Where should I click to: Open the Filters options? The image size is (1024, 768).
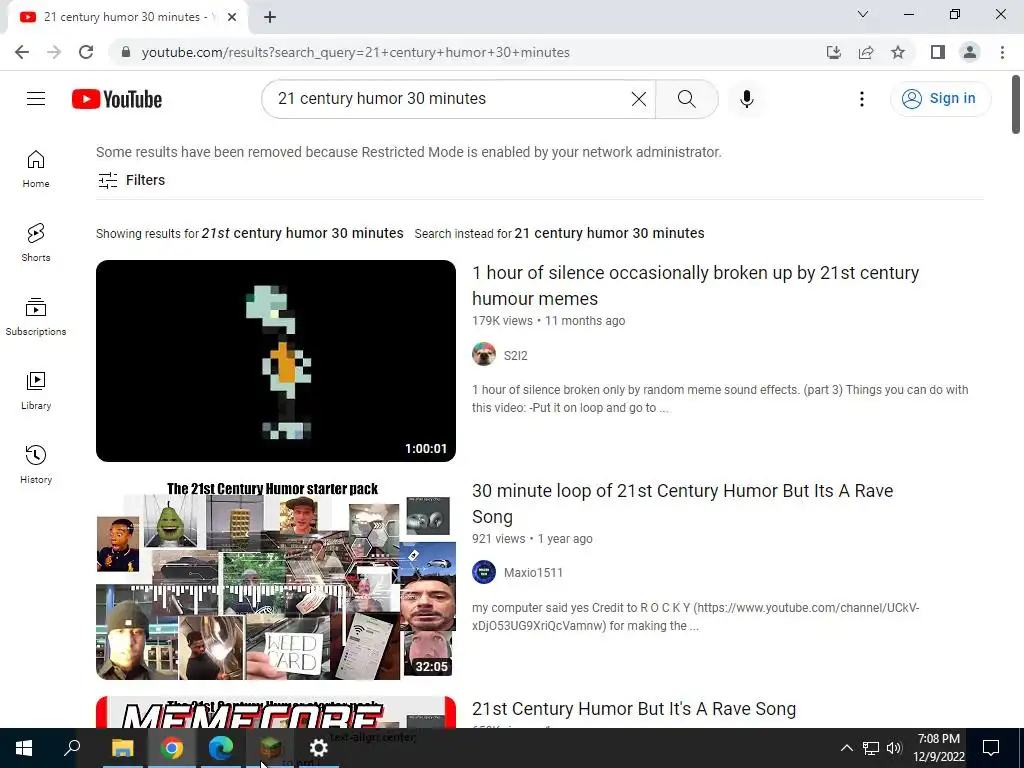click(x=131, y=180)
